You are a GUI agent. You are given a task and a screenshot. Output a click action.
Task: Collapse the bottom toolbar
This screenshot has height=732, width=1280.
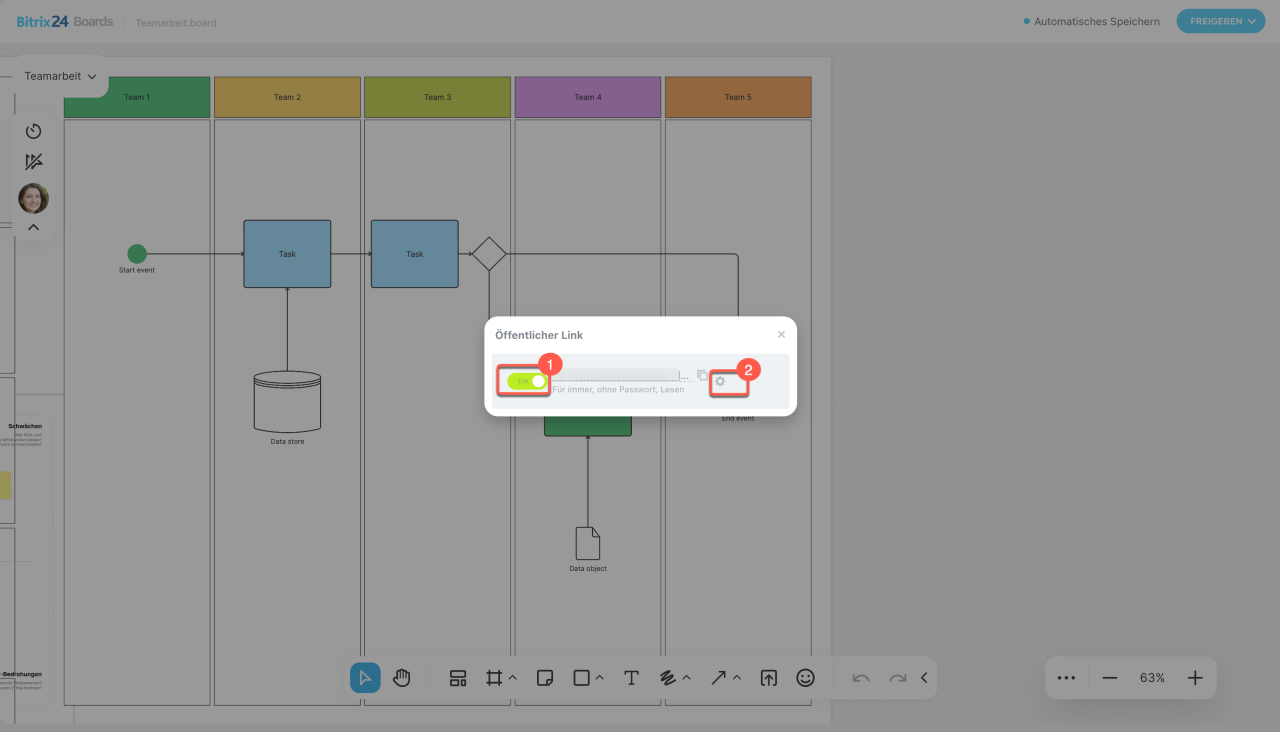[924, 678]
